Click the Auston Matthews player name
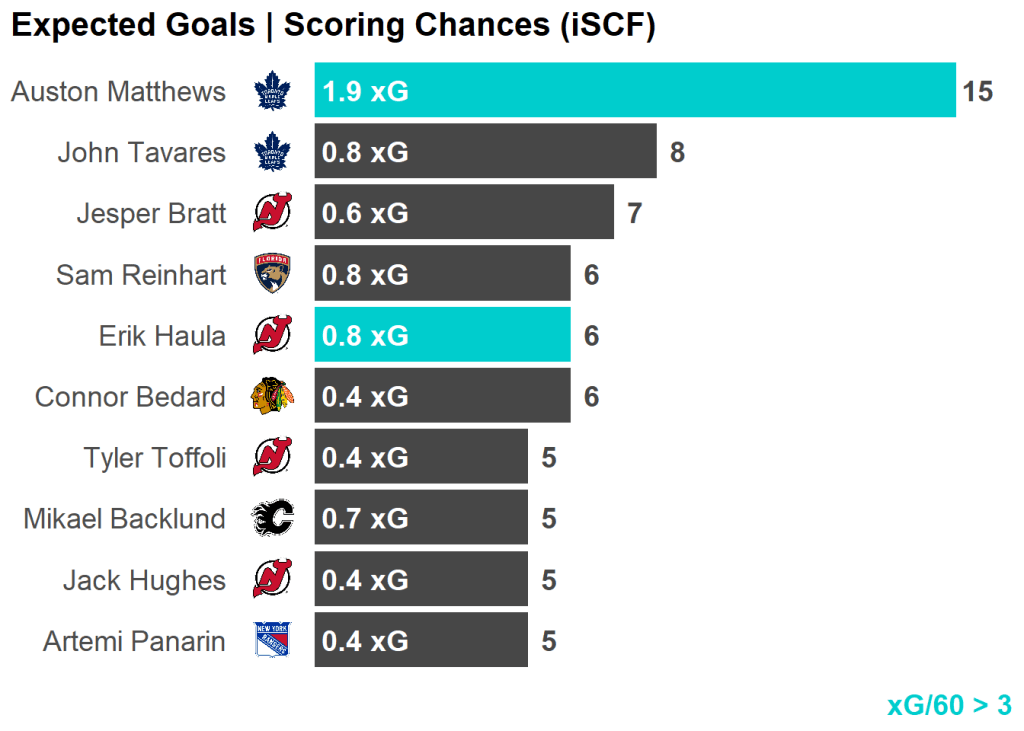This screenshot has width=1024, height=731. 118,92
